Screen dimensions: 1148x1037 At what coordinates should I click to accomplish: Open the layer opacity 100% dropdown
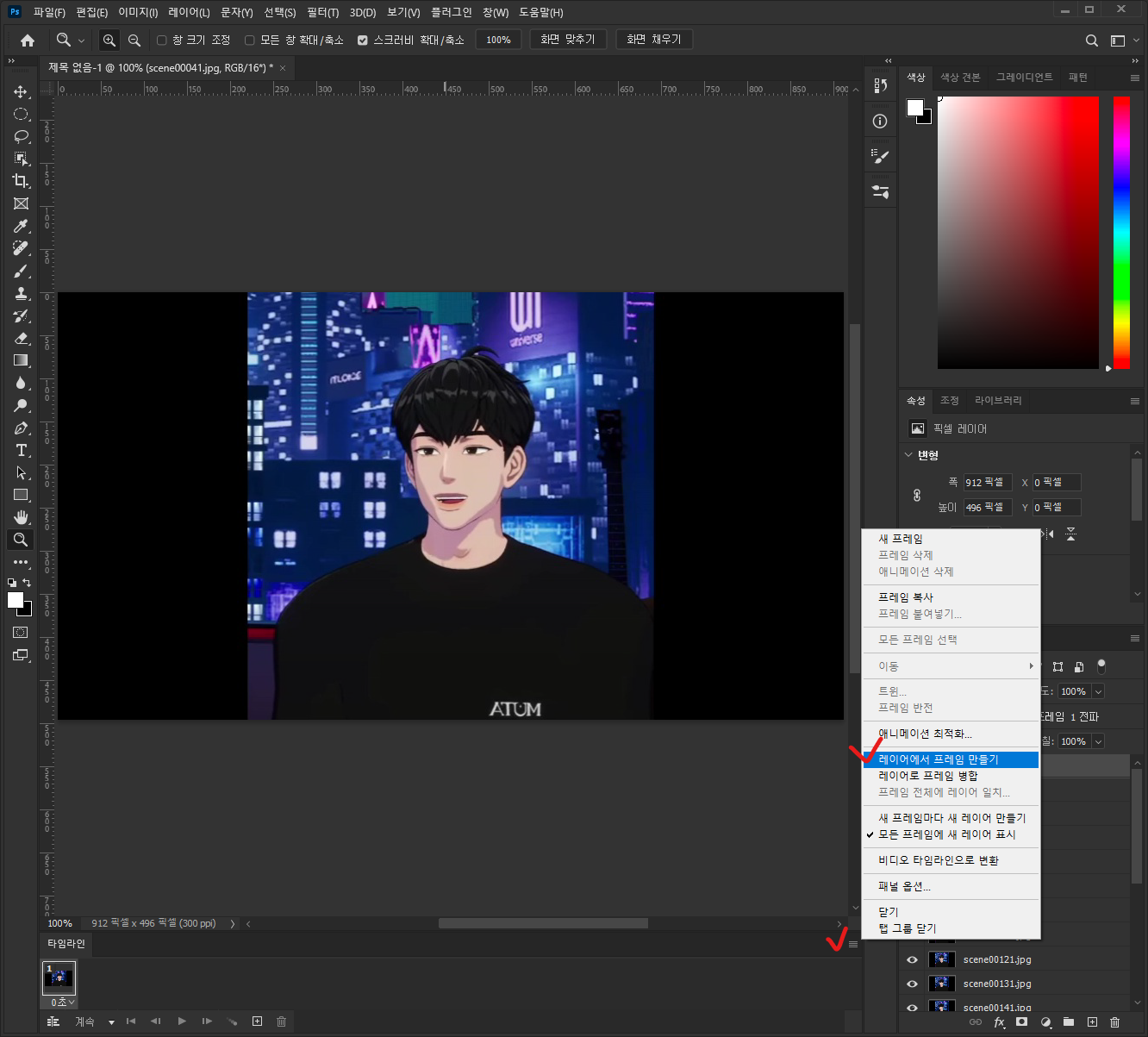point(1098,691)
